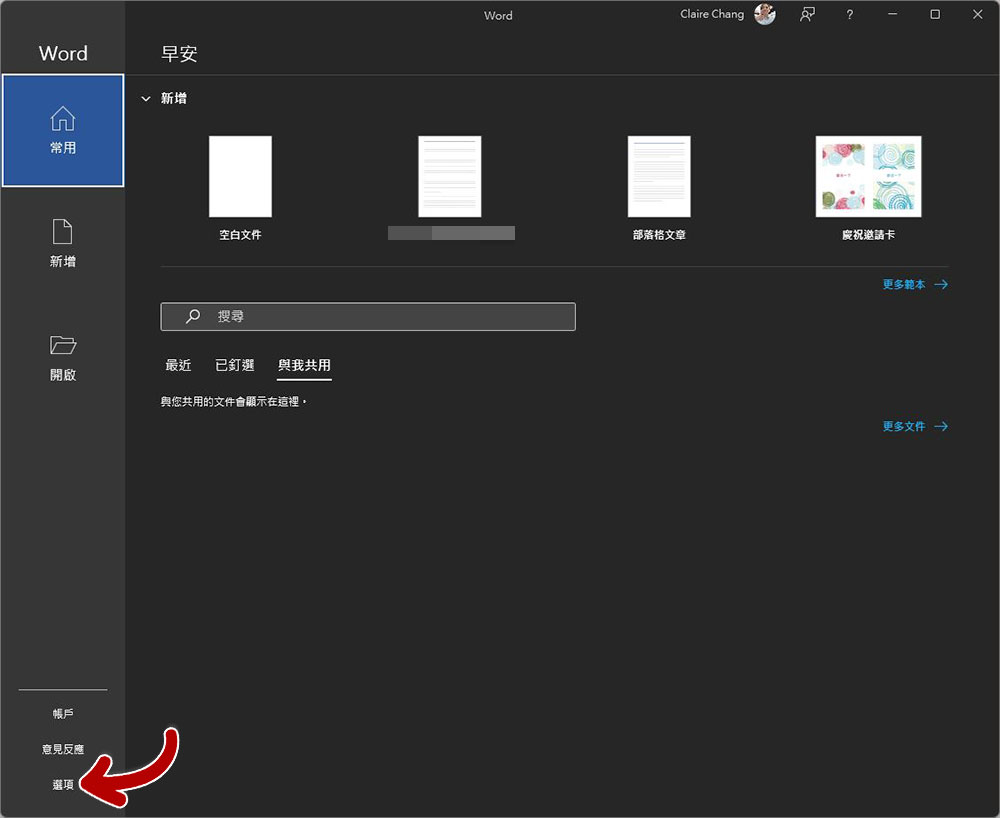Click the search magnifier icon
Screen dimensions: 1000x818
pos(193,316)
